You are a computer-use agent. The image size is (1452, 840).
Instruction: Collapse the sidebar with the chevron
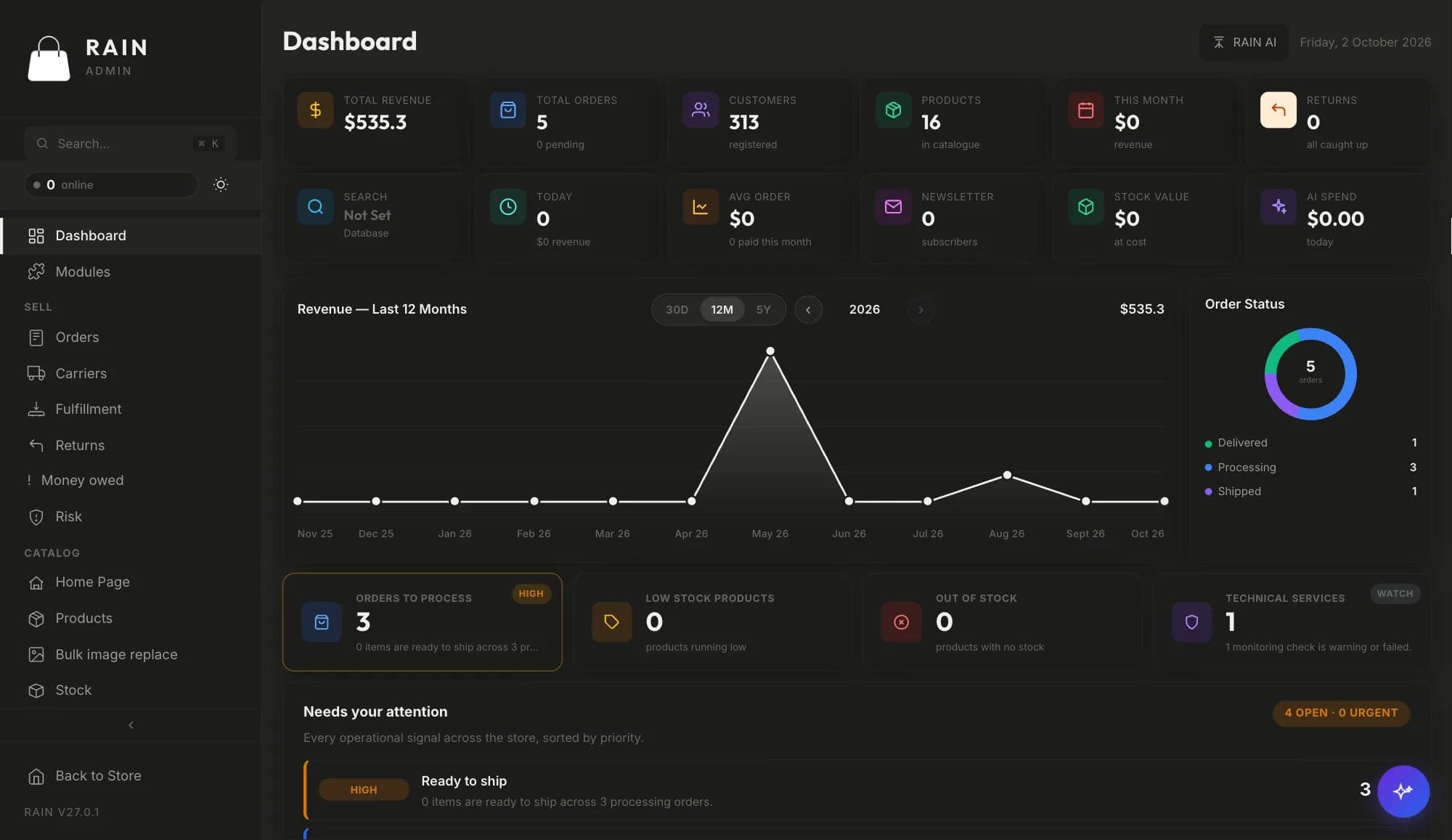[x=131, y=725]
